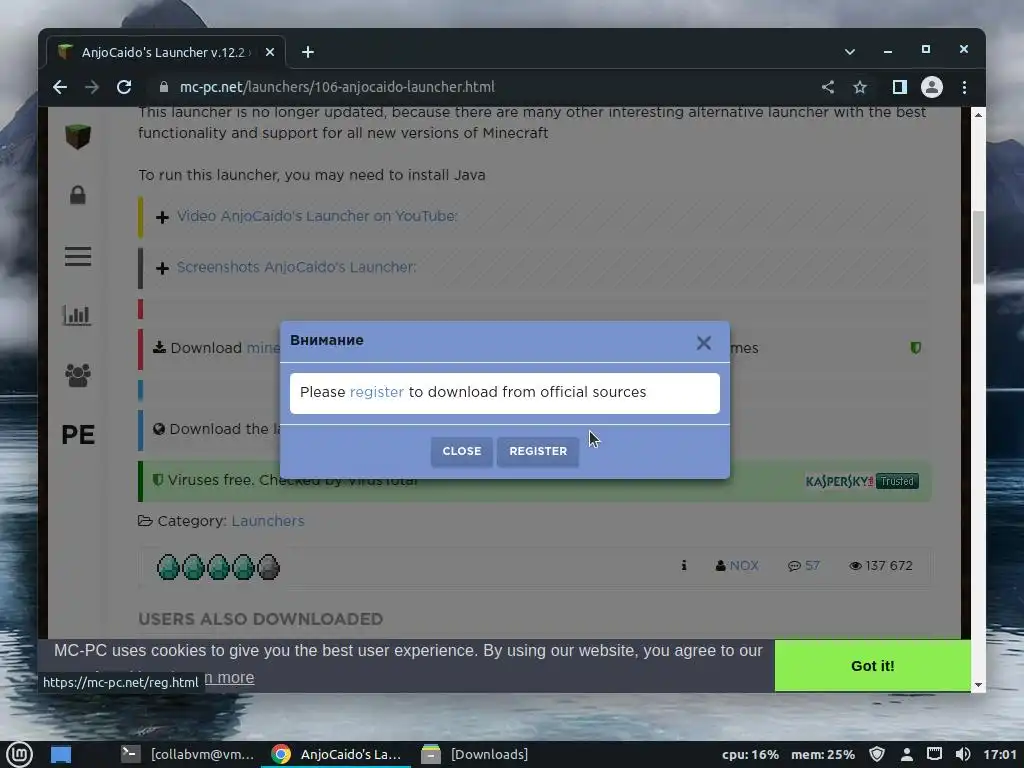Open the bar chart statistics sidebar icon
Image resolution: width=1024 pixels, height=768 pixels.
click(x=77, y=315)
